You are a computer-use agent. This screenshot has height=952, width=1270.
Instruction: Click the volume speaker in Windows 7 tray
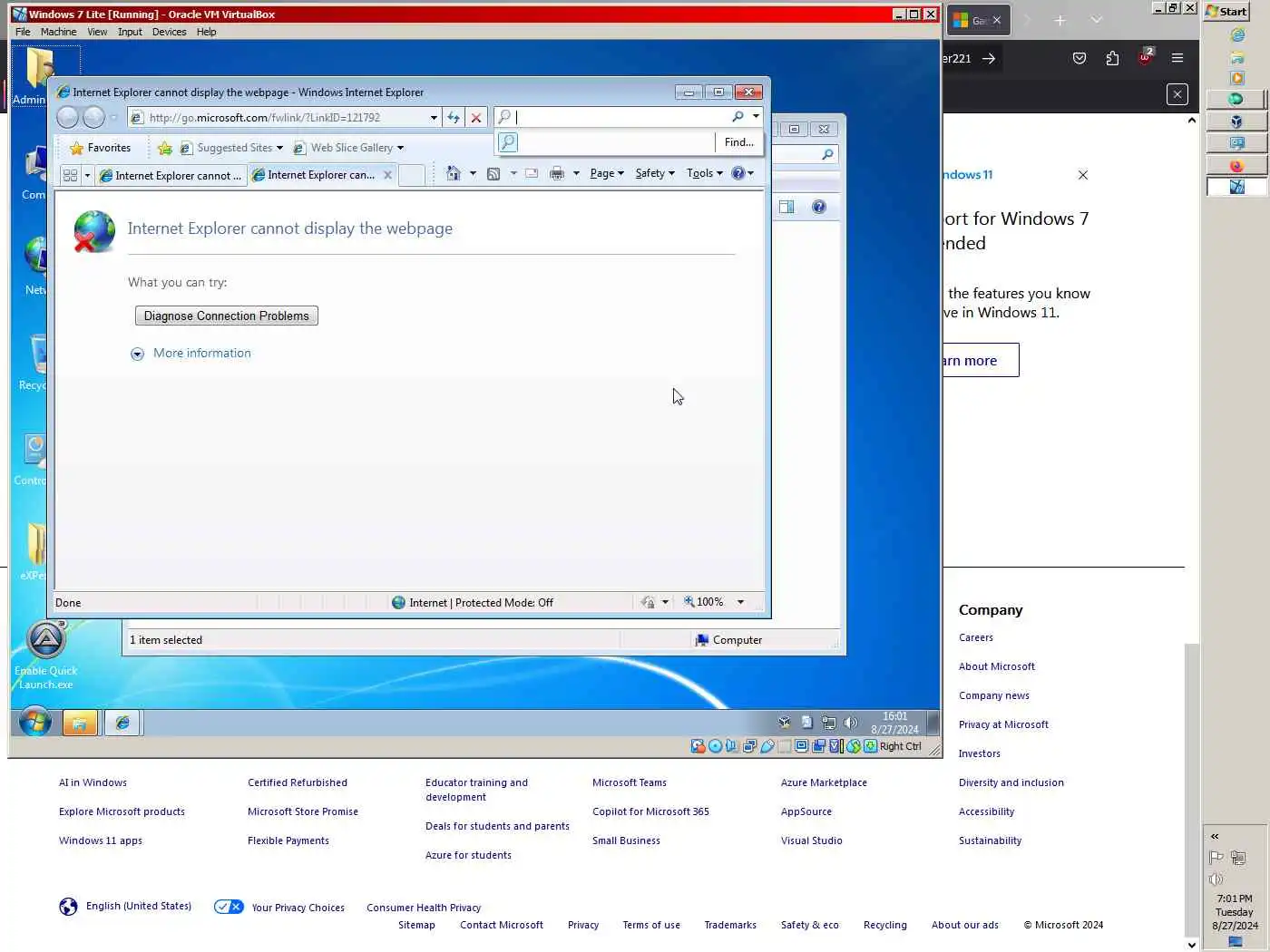[x=850, y=723]
